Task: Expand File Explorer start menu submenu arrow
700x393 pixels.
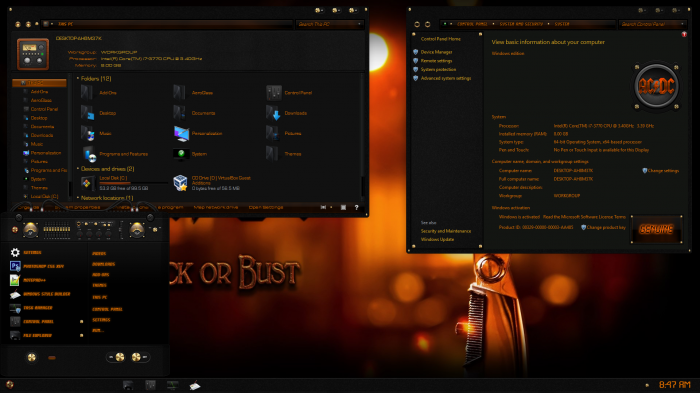Action: click(81, 335)
